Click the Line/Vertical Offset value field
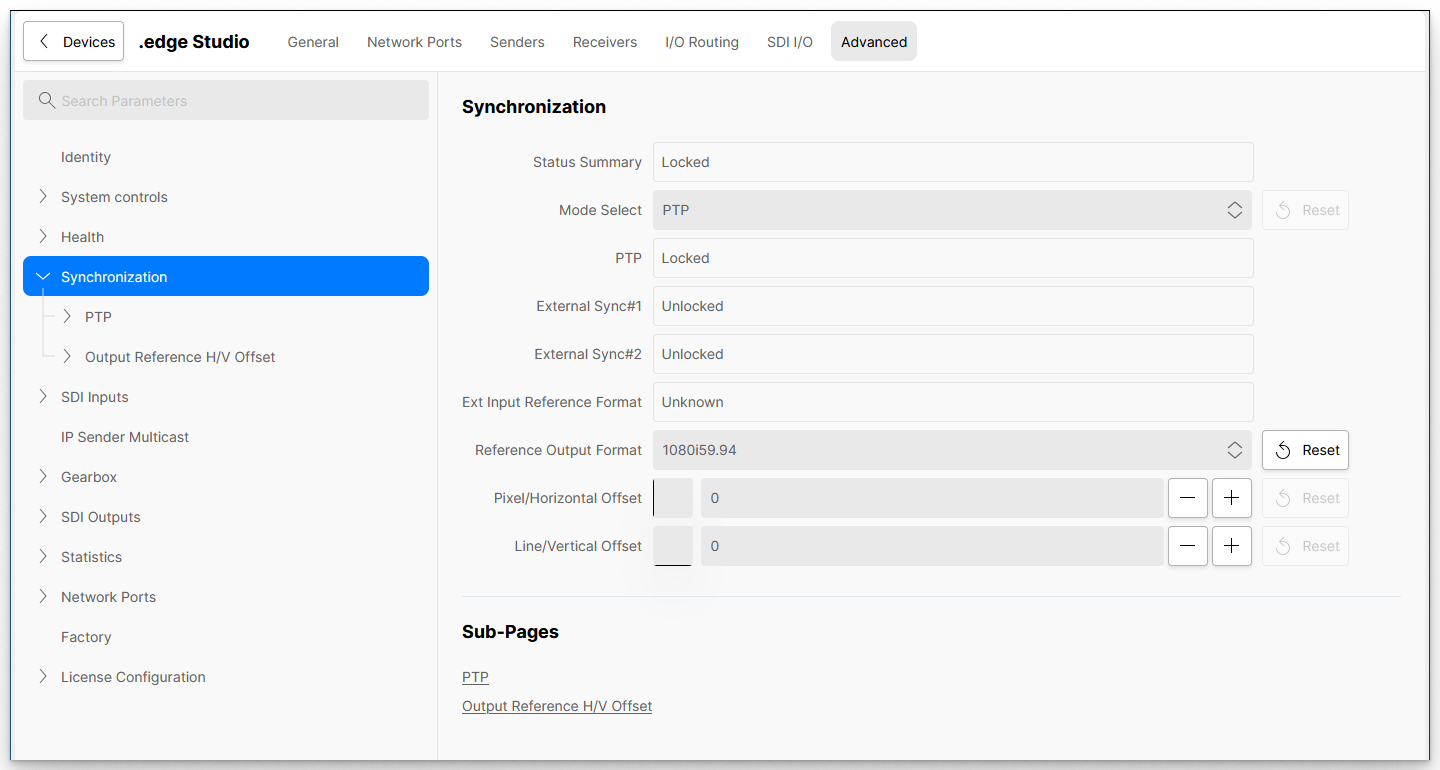This screenshot has width=1440, height=770. 930,546
